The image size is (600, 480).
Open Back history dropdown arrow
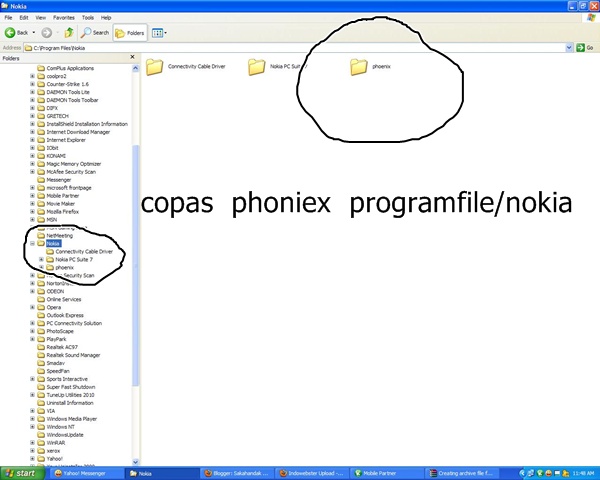click(x=34, y=33)
